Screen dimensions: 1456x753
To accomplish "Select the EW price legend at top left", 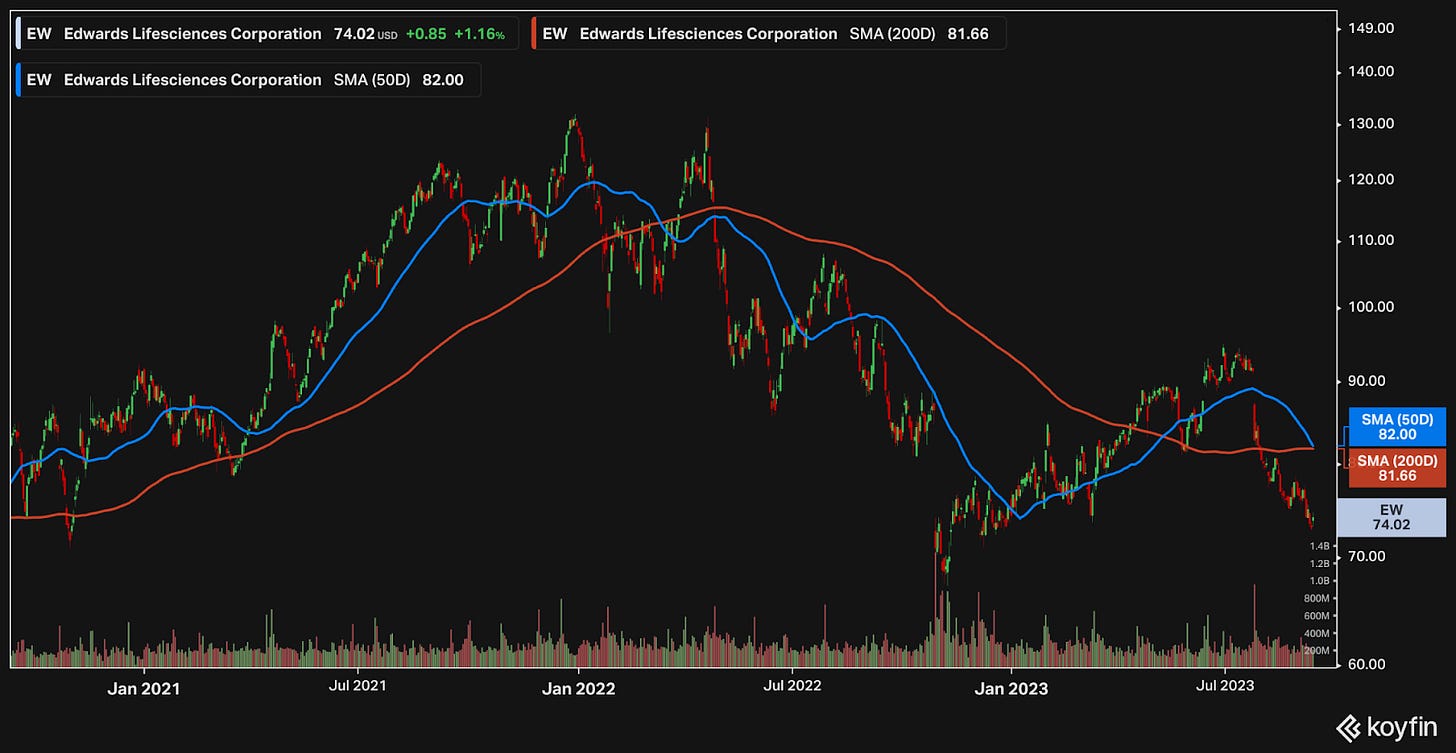I will (x=268, y=33).
